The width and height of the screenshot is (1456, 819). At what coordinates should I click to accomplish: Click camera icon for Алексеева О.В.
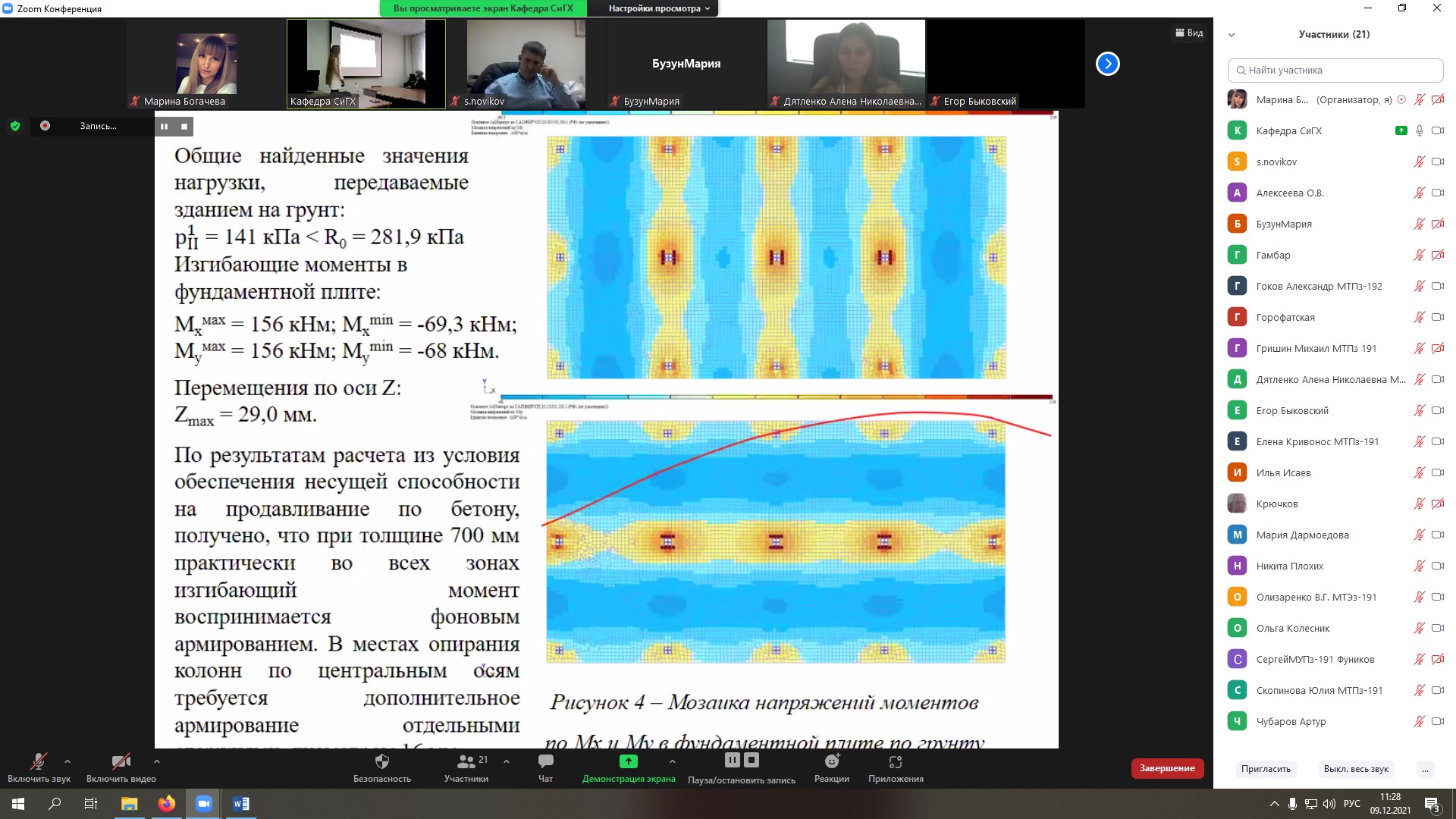[x=1437, y=193]
